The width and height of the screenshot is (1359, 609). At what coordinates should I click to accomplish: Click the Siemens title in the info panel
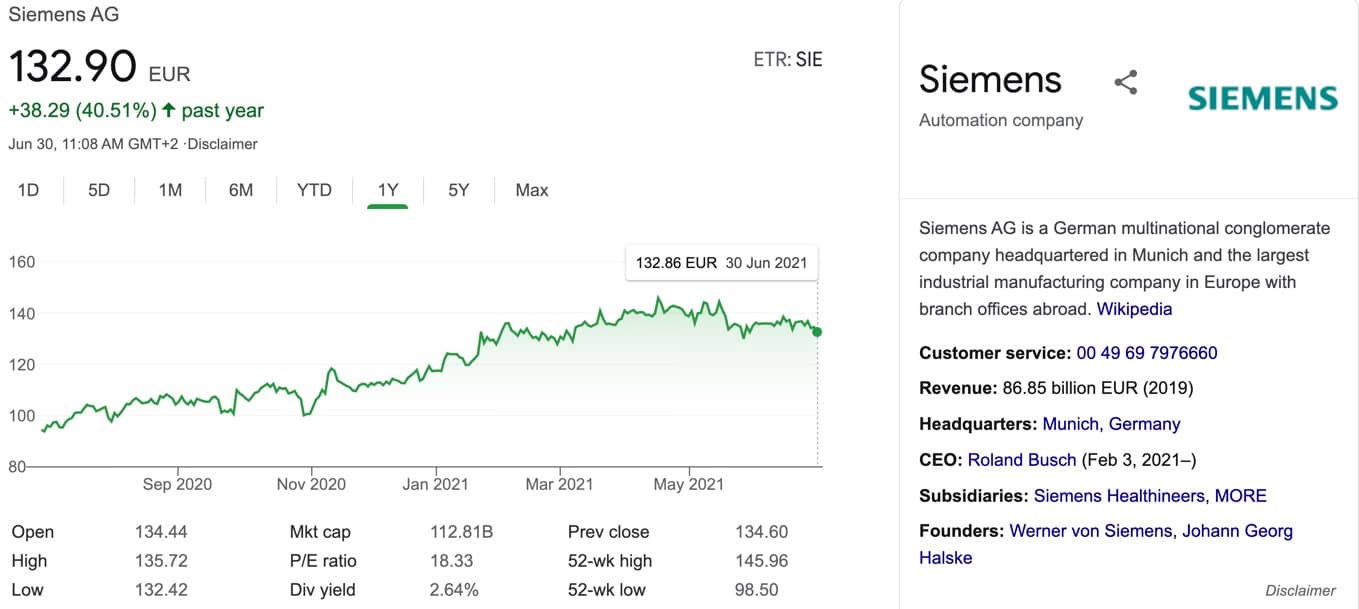[x=990, y=79]
